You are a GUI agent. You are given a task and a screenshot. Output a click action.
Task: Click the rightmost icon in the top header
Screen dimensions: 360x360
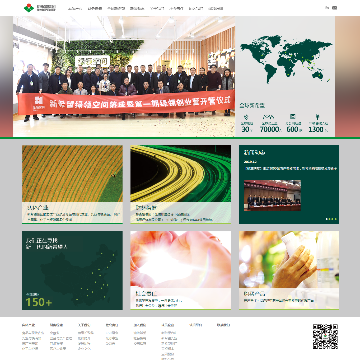(334, 8)
